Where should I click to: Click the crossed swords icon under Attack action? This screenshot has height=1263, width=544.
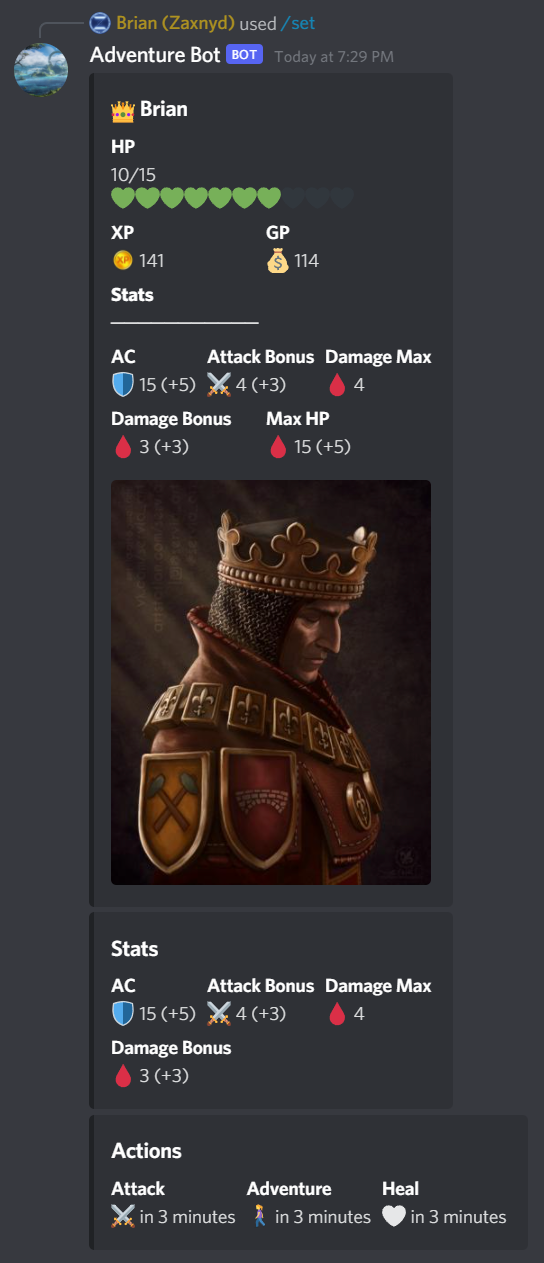pos(123,1217)
